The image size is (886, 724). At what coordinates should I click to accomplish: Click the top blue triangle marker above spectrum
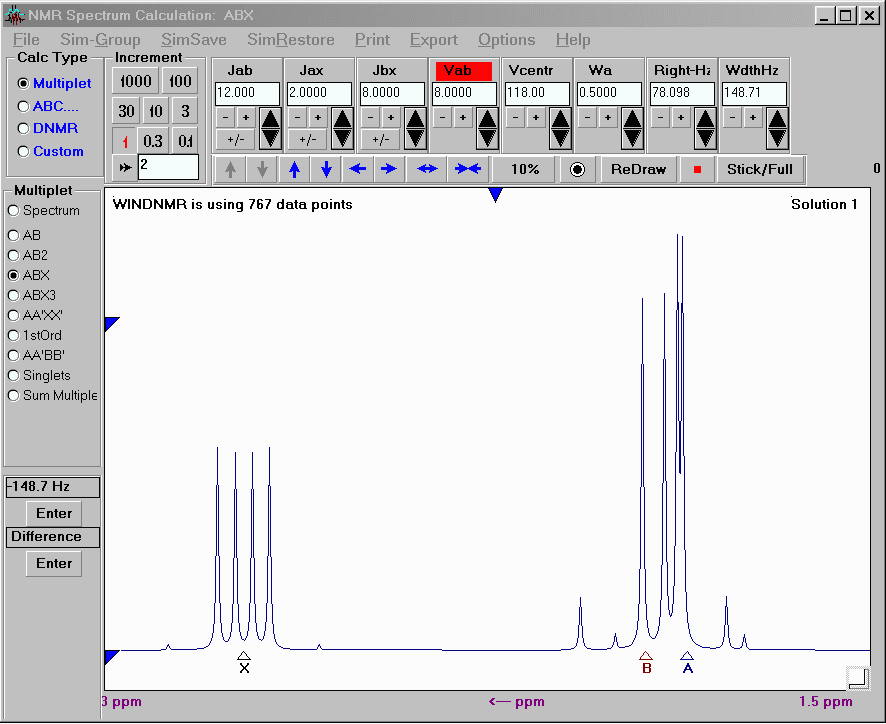point(495,196)
